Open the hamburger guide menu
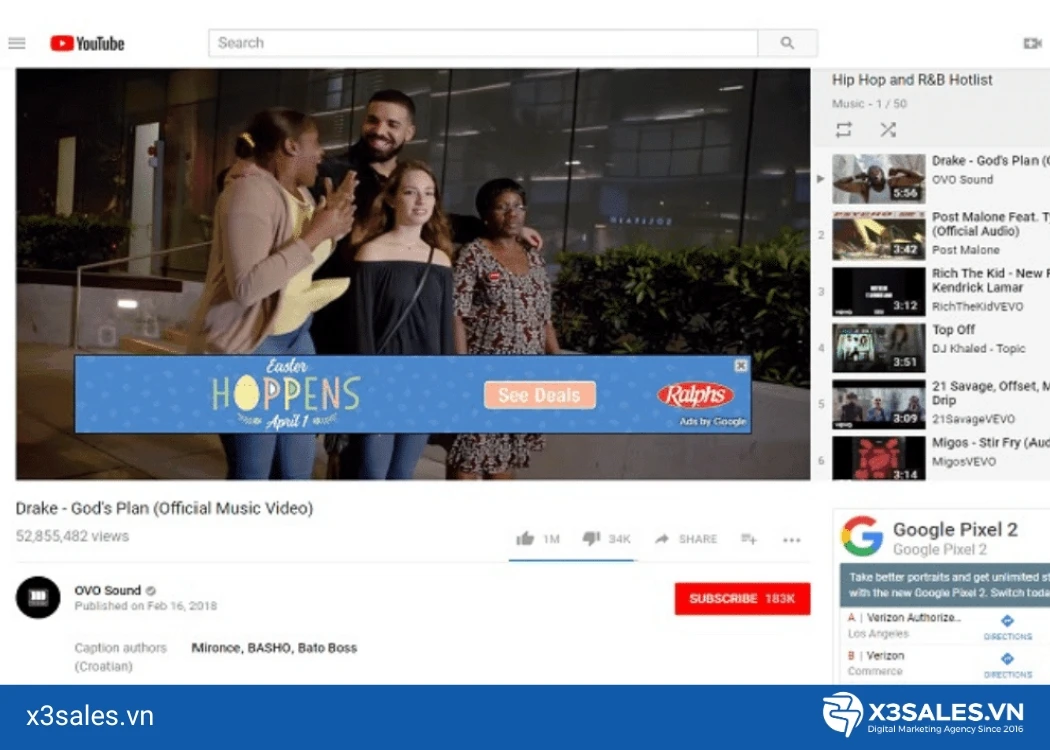The image size is (1050, 750). click(17, 44)
